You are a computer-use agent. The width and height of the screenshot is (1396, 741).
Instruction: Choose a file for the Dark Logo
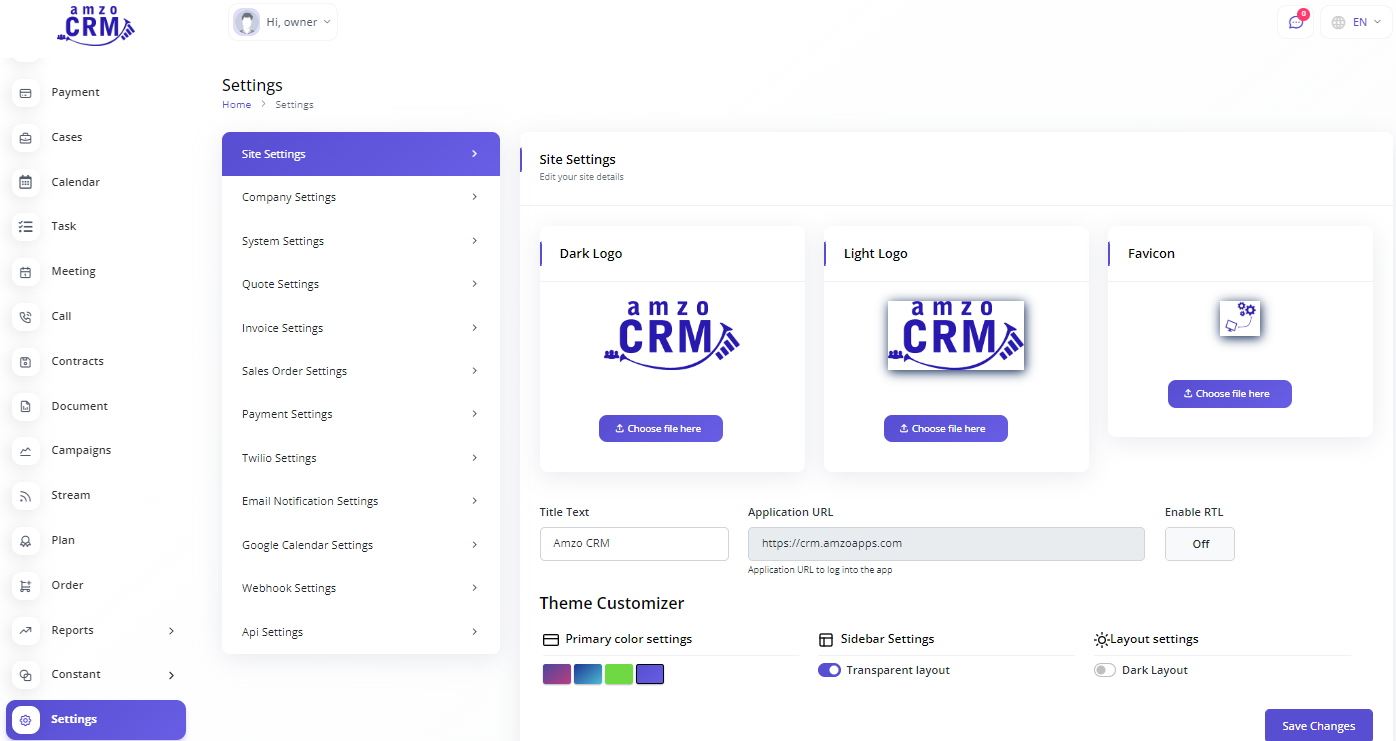pos(661,428)
